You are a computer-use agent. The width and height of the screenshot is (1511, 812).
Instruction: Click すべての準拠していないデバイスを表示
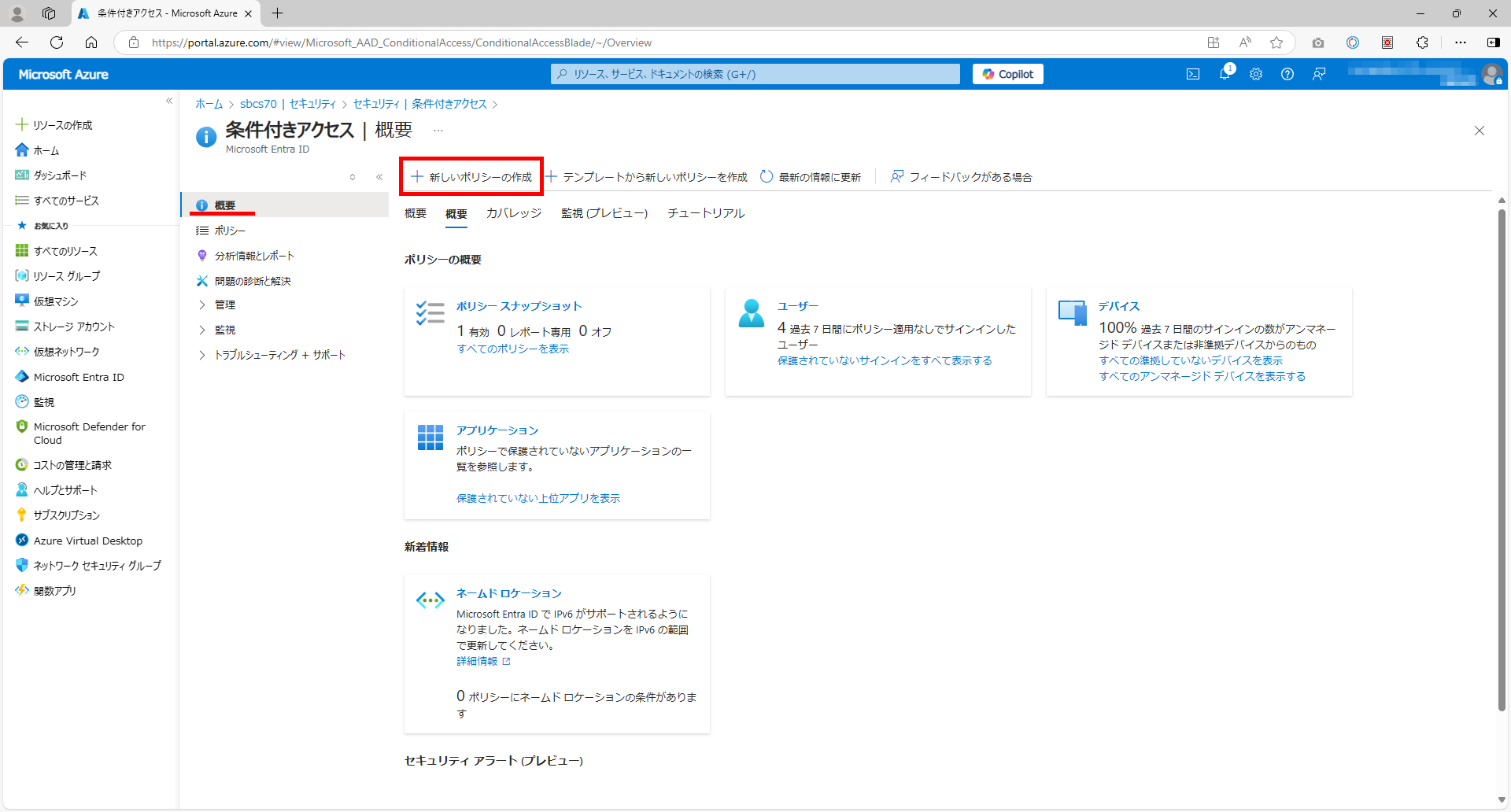point(1191,360)
